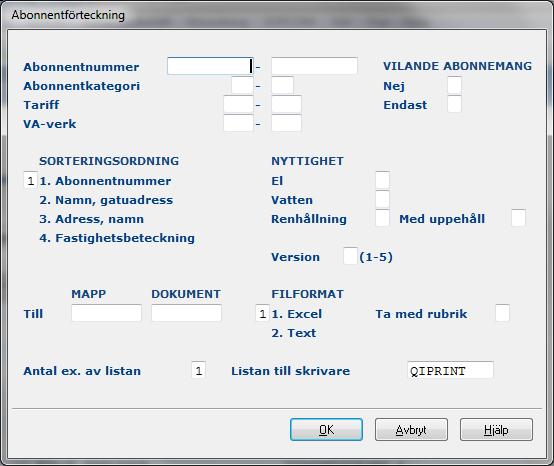The image size is (554, 466).
Task: Toggle the Nej box under Vilande Abonnemang
Action: [x=454, y=85]
